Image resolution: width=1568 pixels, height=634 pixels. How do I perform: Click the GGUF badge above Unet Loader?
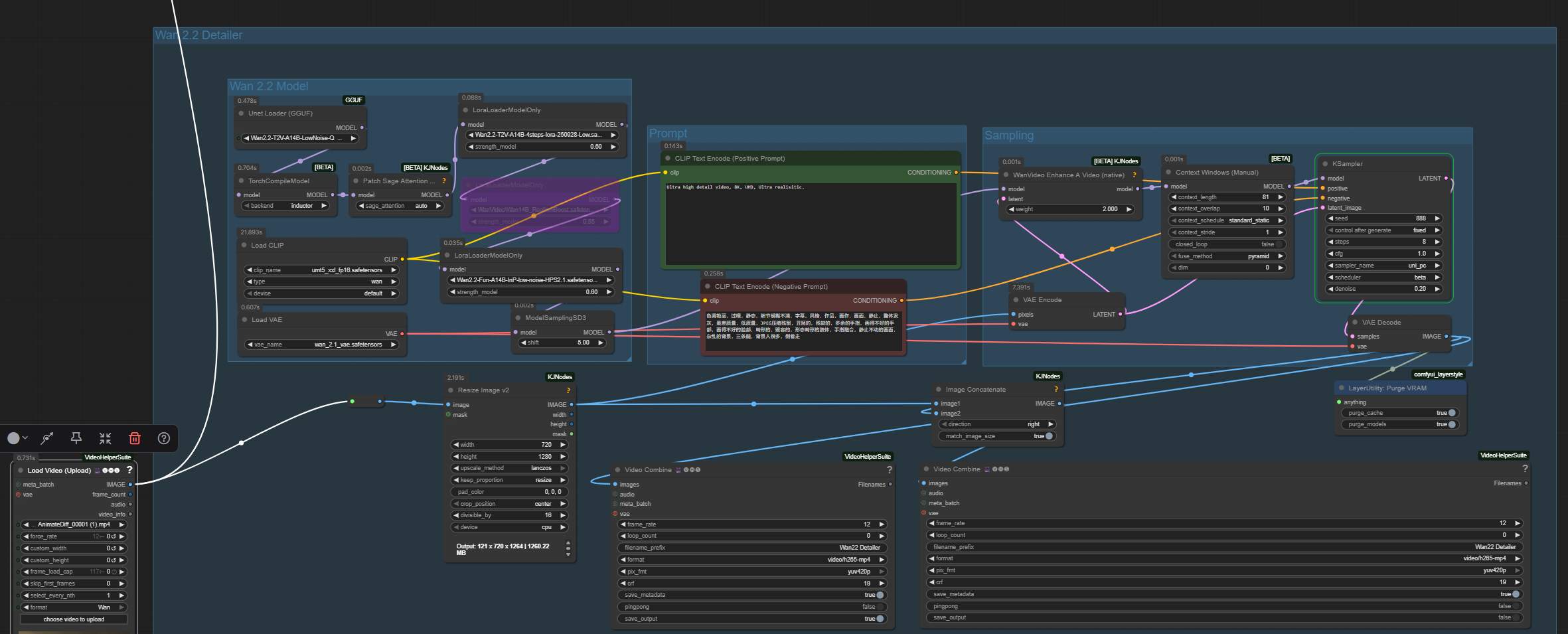[354, 100]
